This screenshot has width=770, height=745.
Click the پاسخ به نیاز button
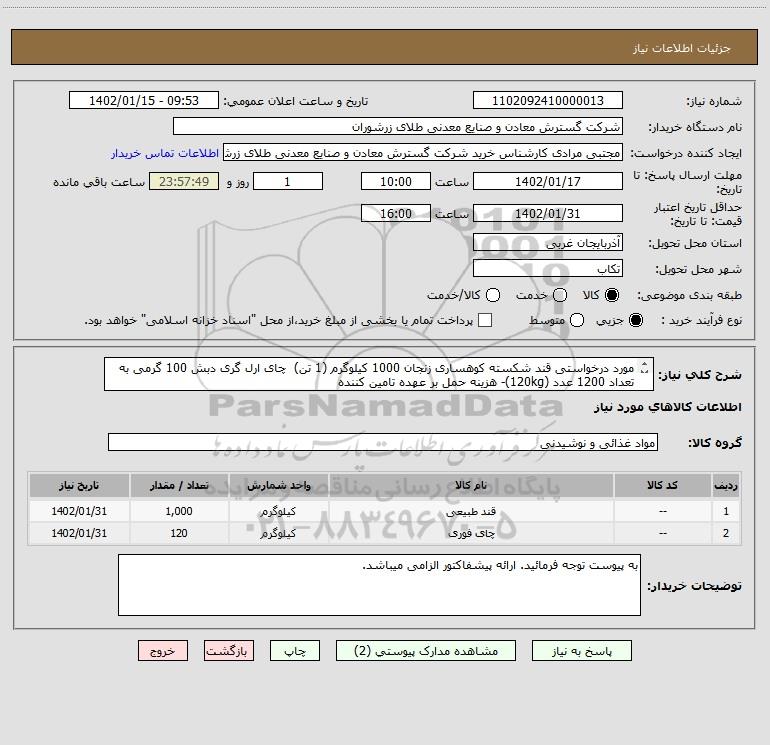[x=581, y=651]
